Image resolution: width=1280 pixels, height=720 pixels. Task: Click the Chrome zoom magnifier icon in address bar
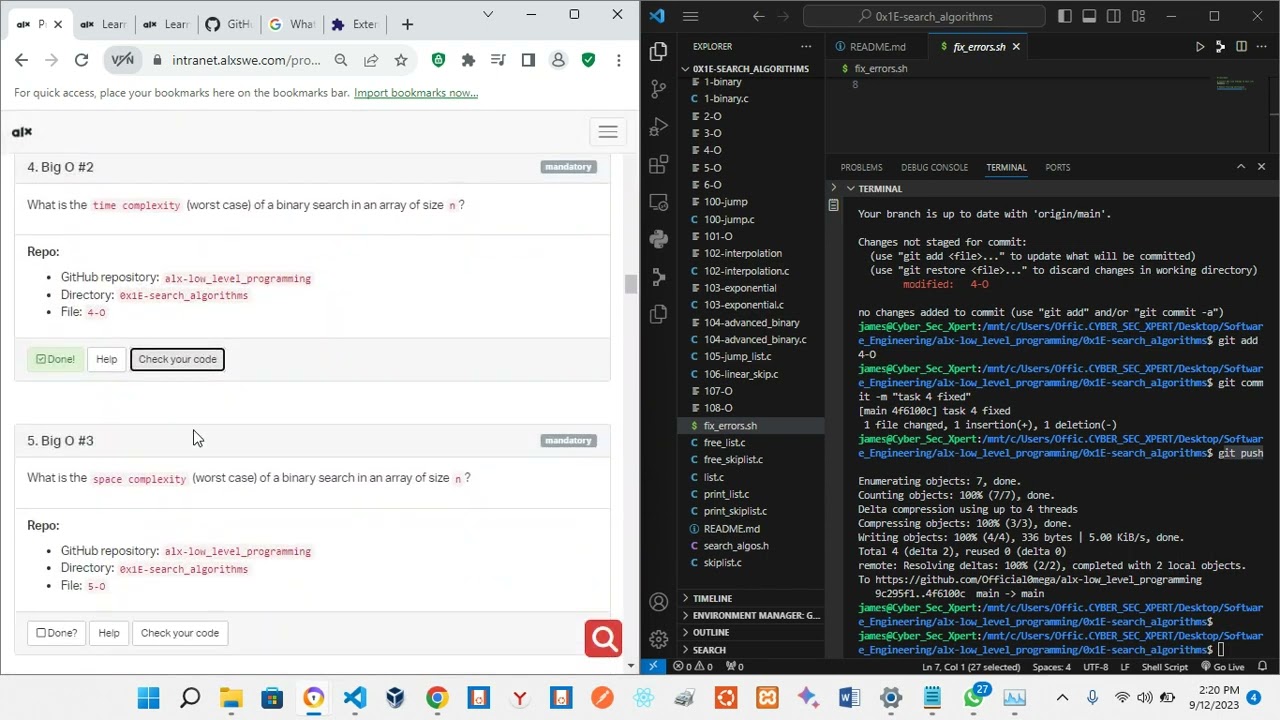(x=341, y=60)
